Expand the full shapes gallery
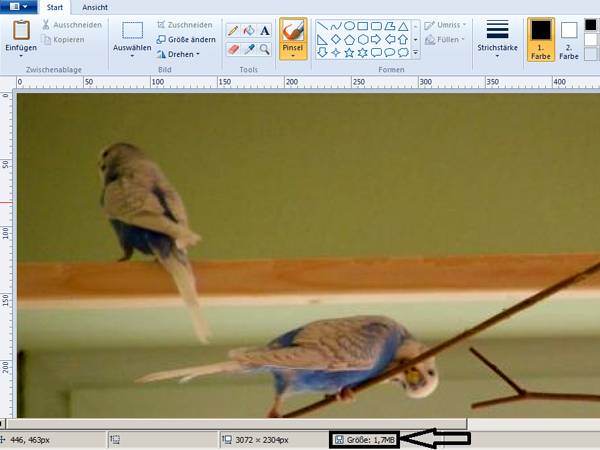The image size is (600, 450). (x=416, y=53)
